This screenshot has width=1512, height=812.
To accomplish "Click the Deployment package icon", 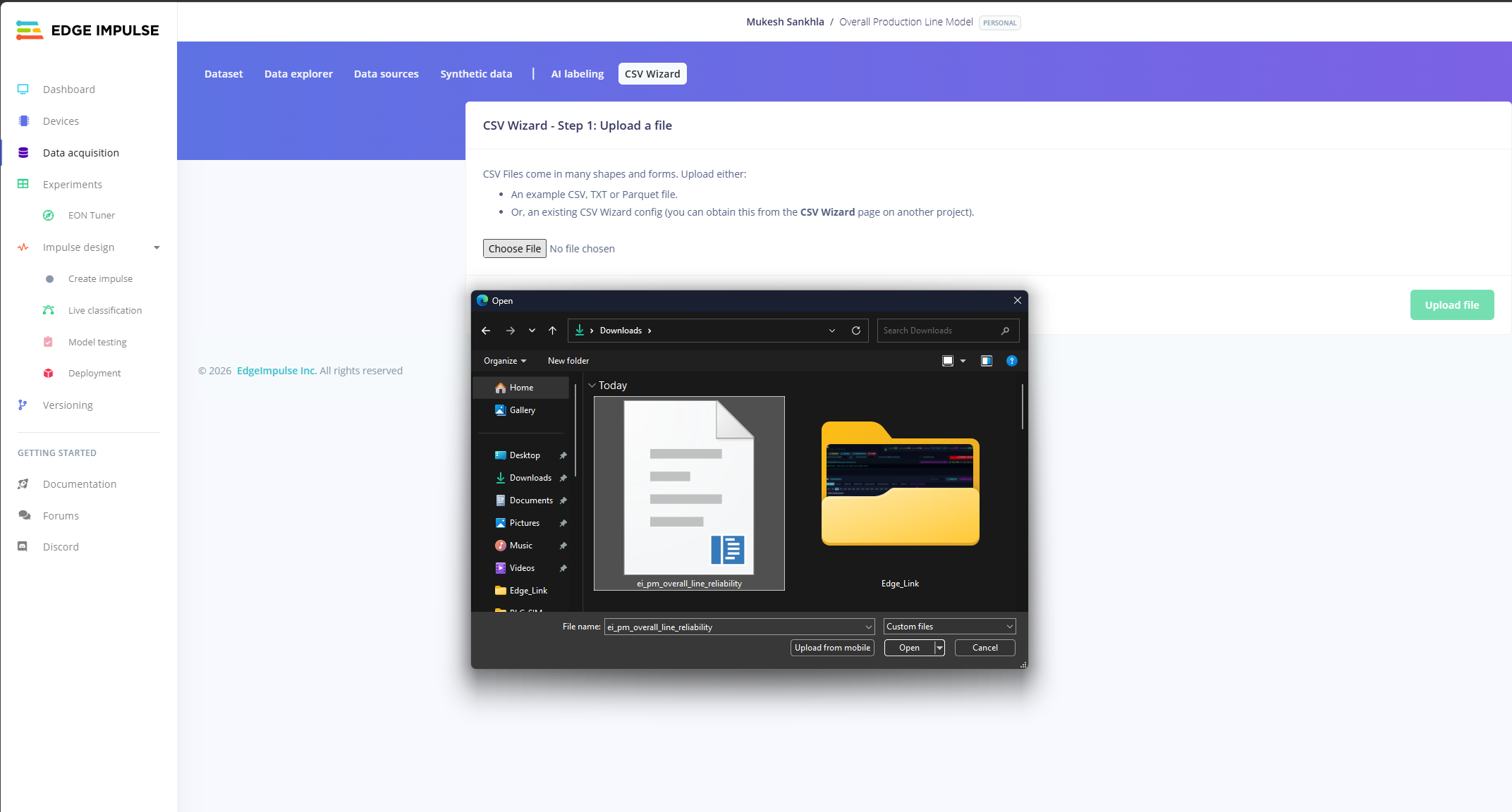I will [48, 373].
